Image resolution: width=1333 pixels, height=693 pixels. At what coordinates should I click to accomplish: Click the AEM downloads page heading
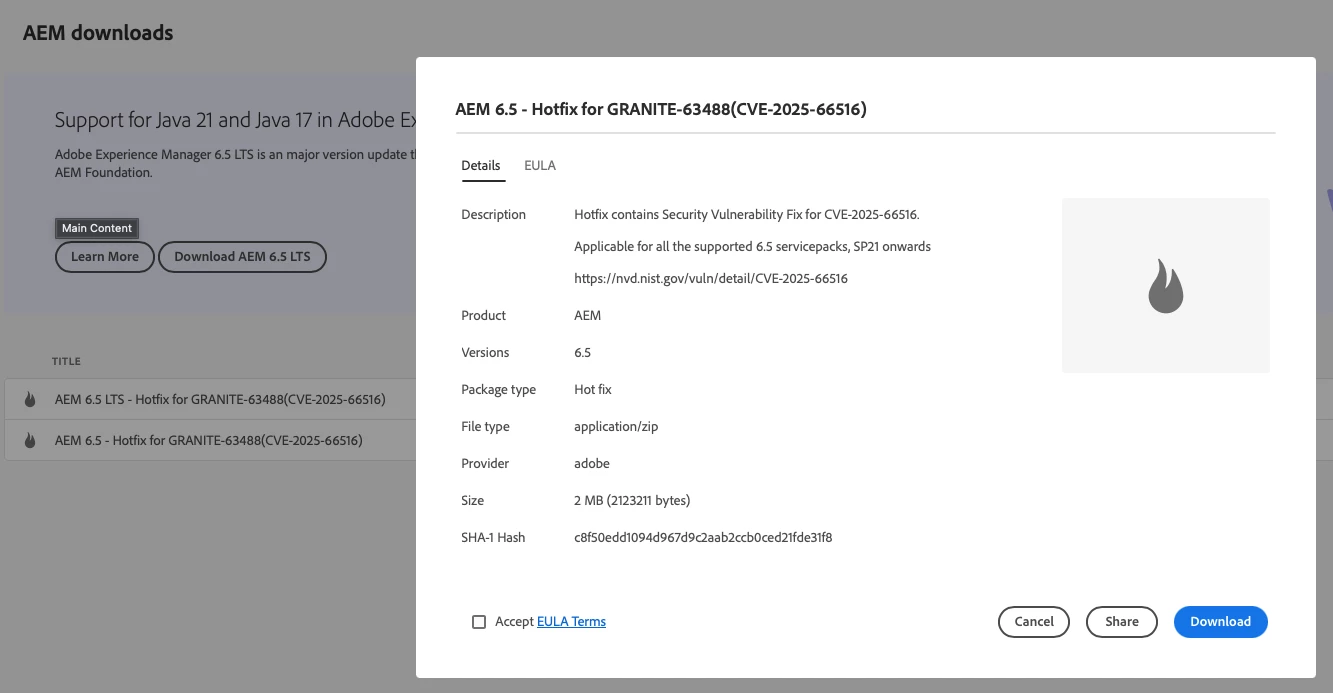pyautogui.click(x=98, y=33)
